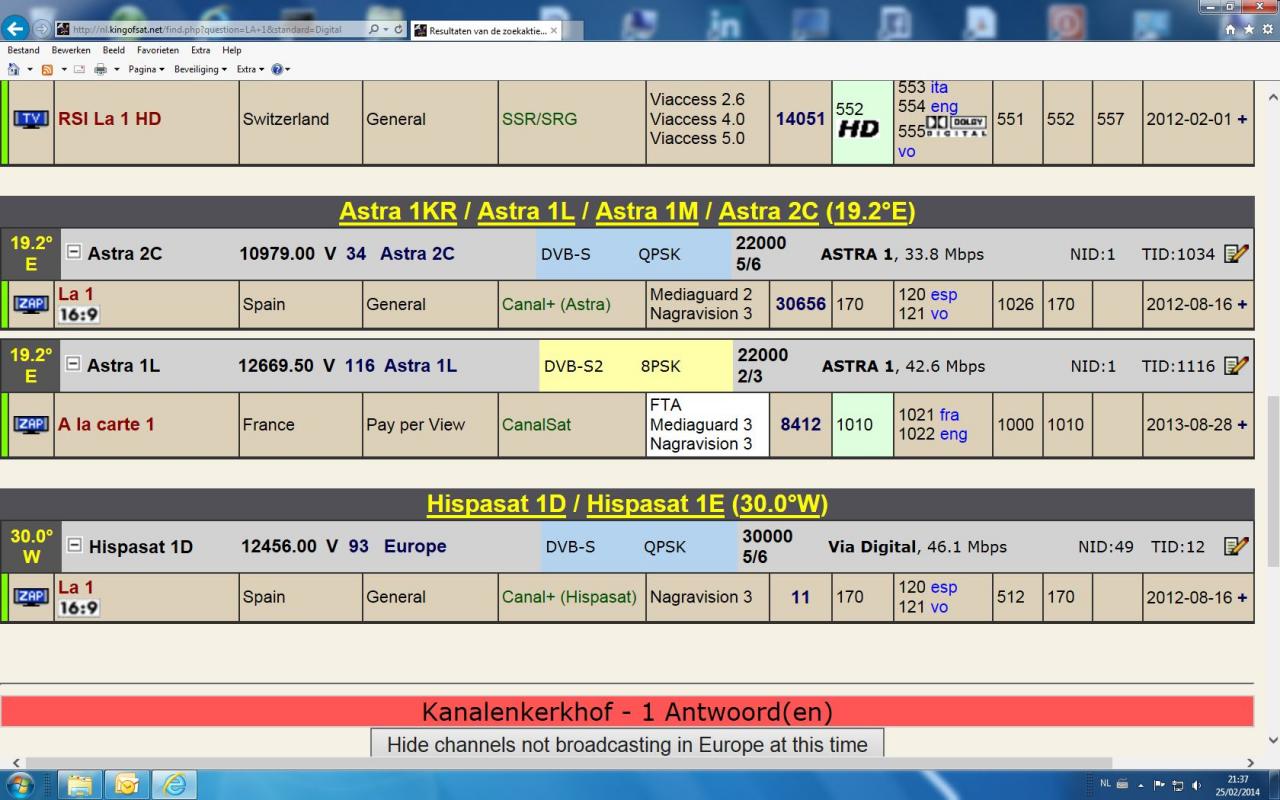1280x800 pixels.
Task: Open the Beeld menu
Action: click(x=113, y=50)
